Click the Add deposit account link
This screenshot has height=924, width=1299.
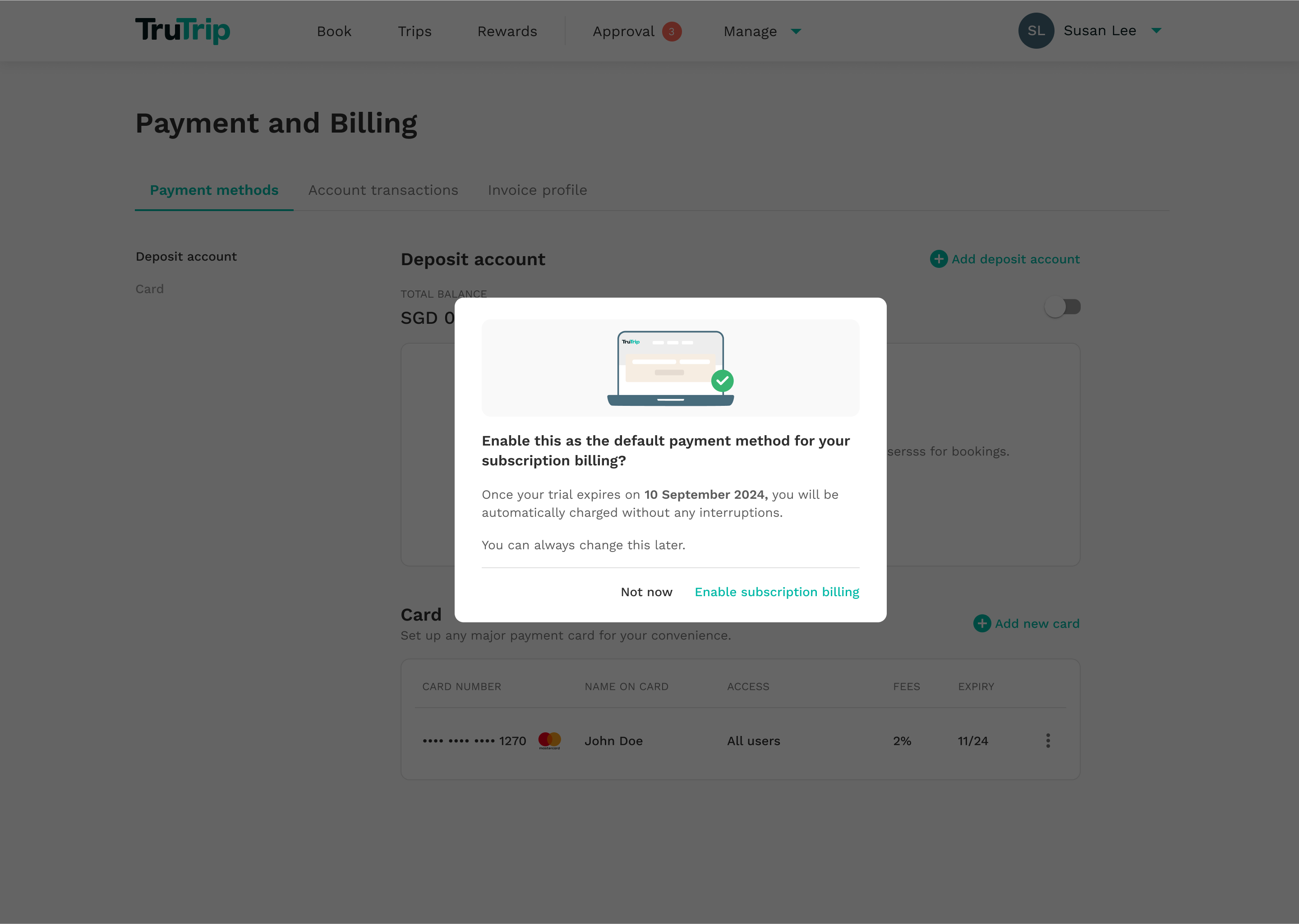click(1016, 259)
